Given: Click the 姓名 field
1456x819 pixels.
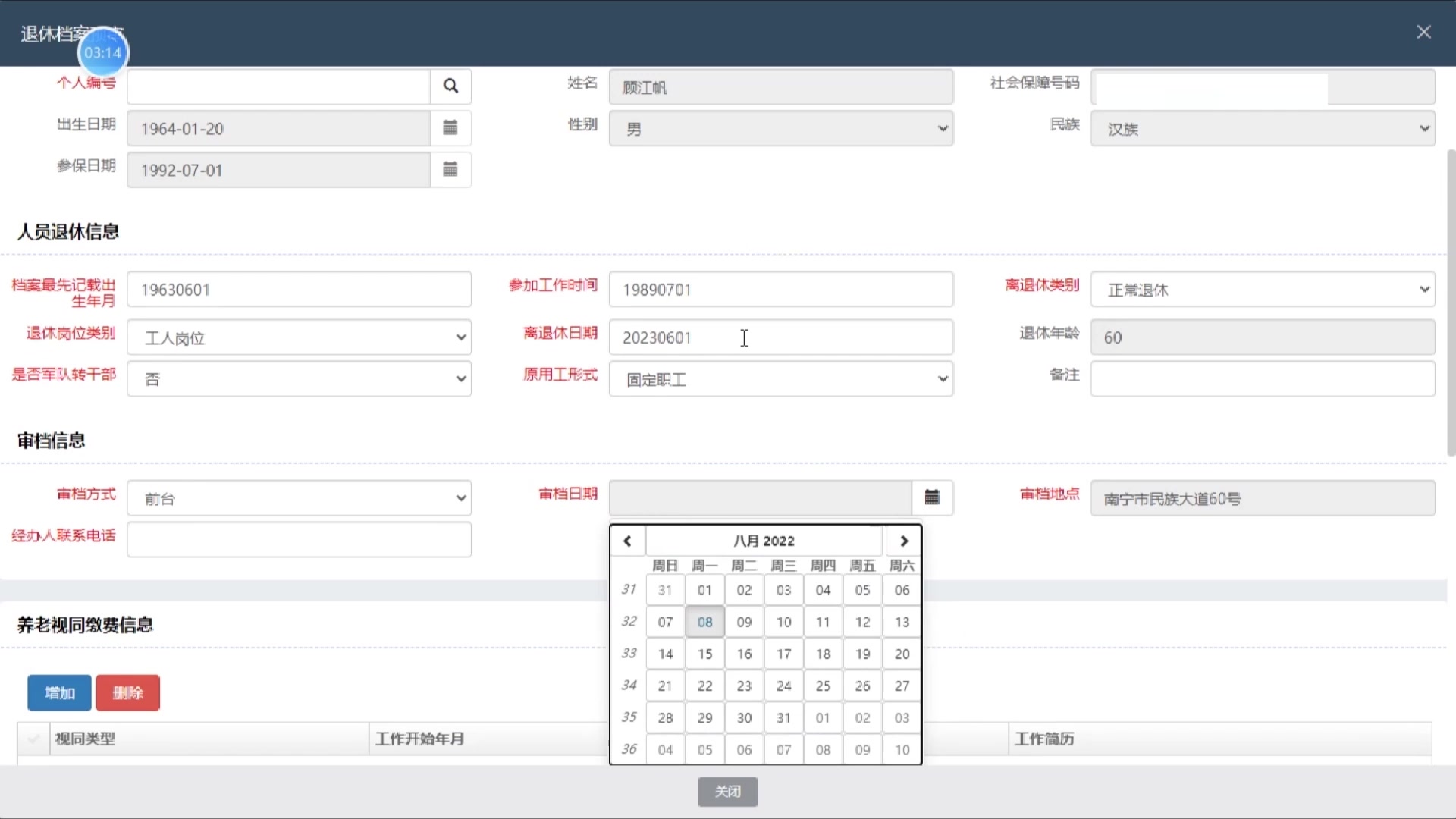Looking at the screenshot, I should coord(781,86).
